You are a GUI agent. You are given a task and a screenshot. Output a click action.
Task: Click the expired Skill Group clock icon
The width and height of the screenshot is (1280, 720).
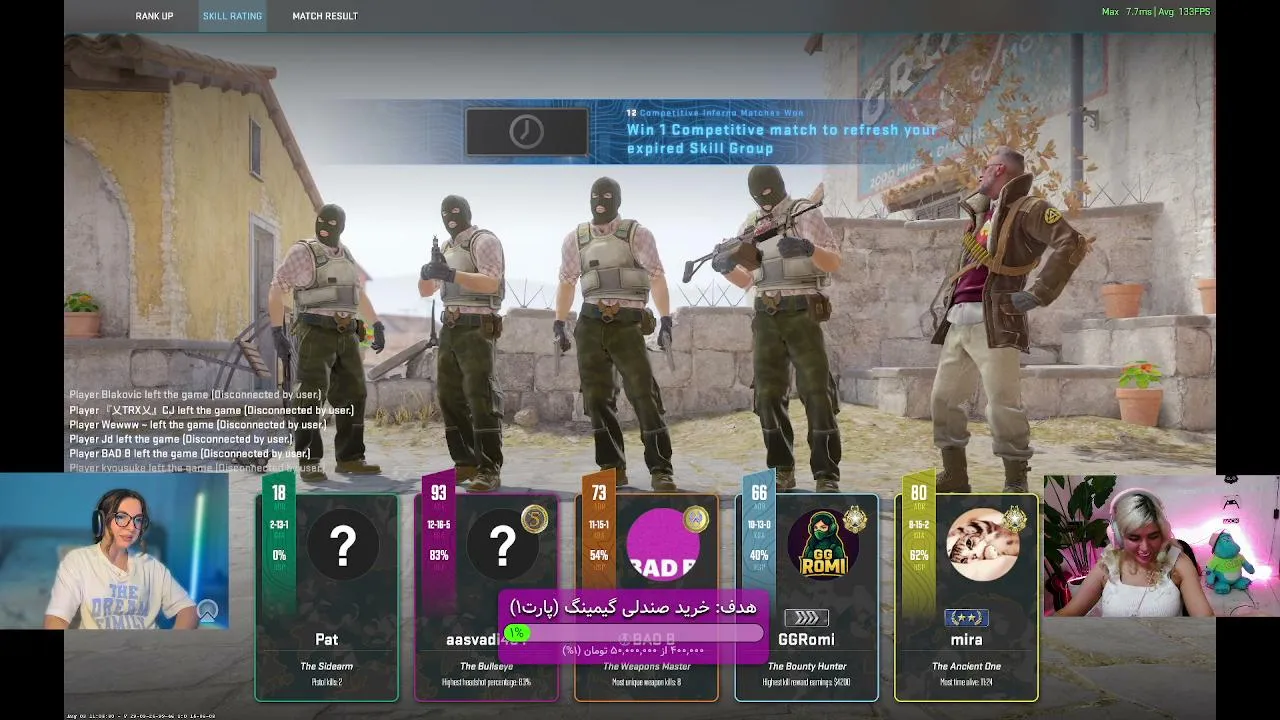click(x=527, y=132)
